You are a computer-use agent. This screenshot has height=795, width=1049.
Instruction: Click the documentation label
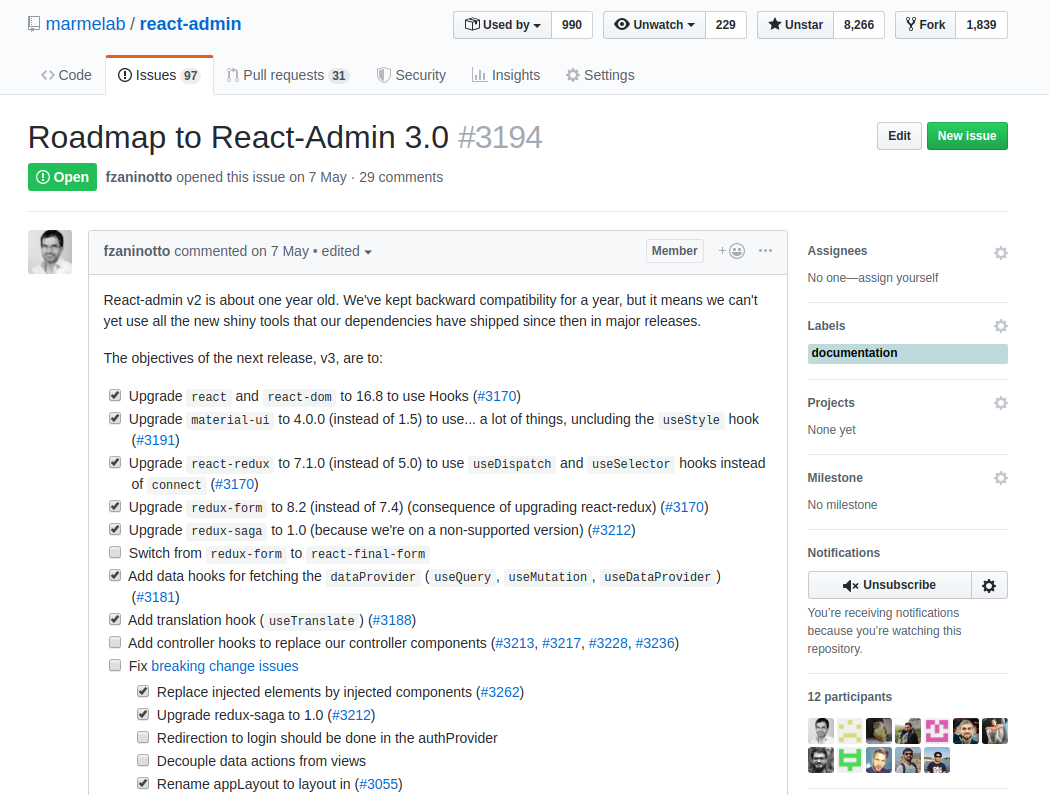tap(907, 353)
